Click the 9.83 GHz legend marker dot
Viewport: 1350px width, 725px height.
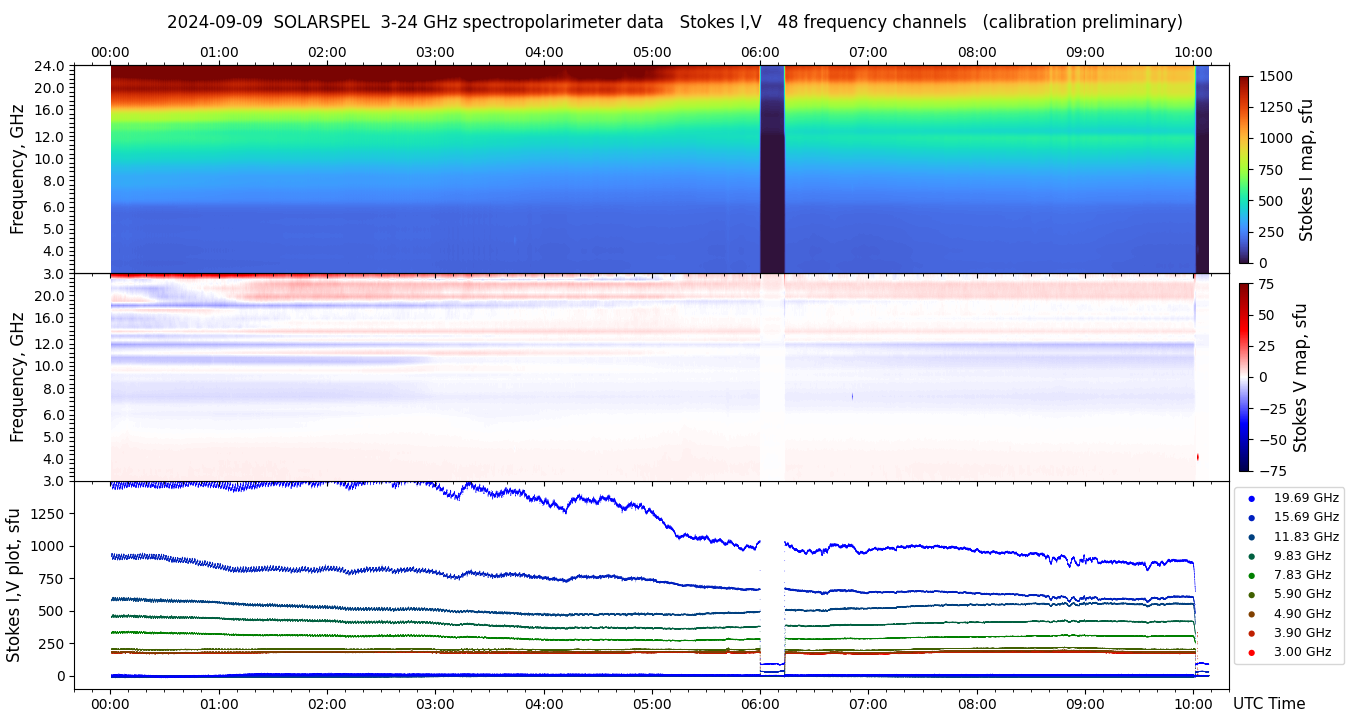click(x=1251, y=556)
